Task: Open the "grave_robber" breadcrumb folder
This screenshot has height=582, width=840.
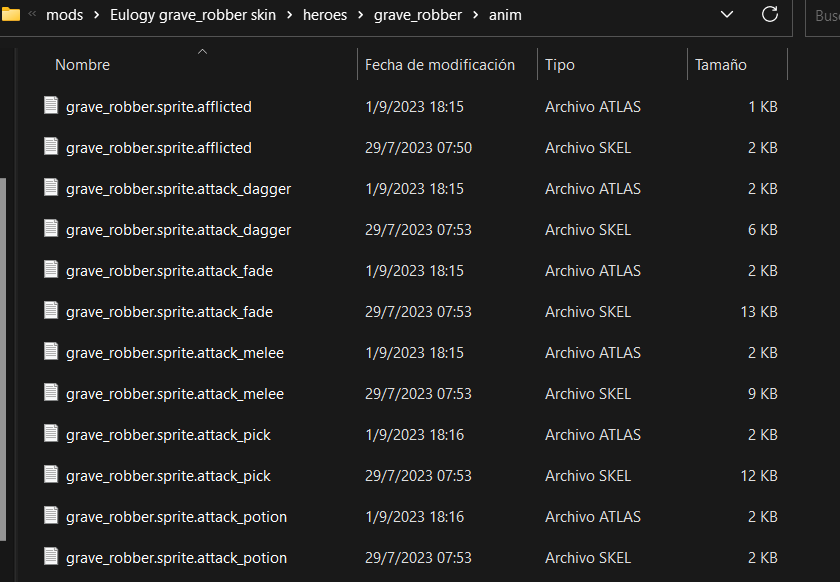Action: 418,15
